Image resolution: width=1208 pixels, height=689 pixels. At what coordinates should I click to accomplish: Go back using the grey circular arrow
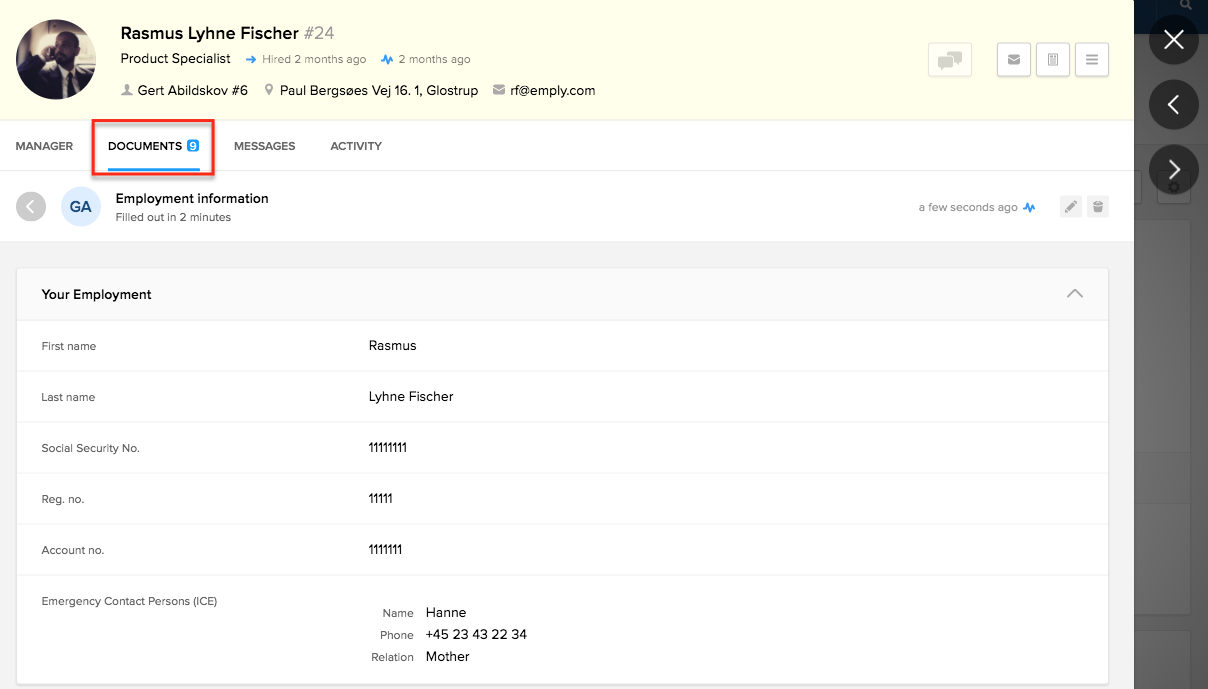31,207
